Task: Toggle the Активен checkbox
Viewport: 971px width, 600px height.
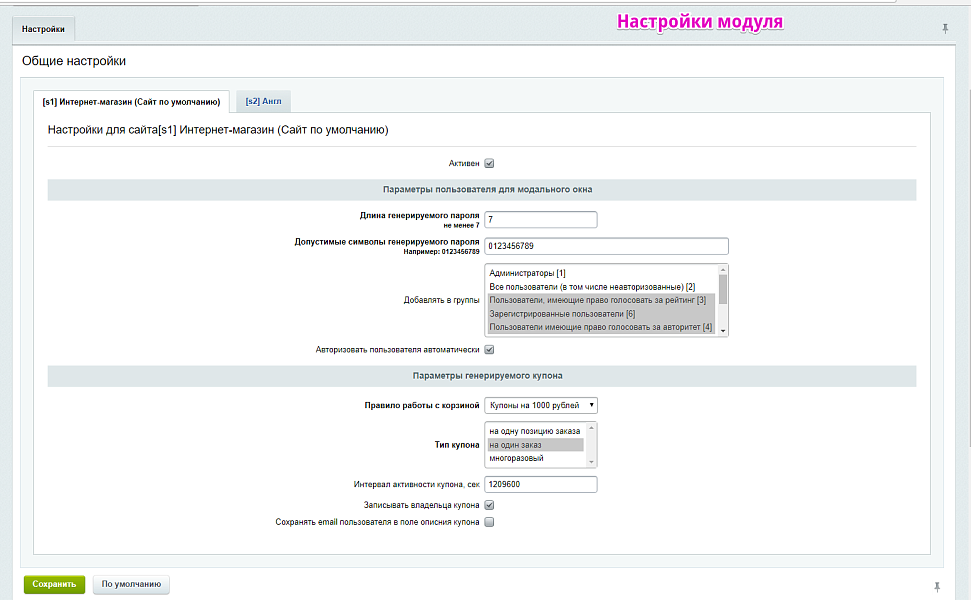Action: click(490, 163)
